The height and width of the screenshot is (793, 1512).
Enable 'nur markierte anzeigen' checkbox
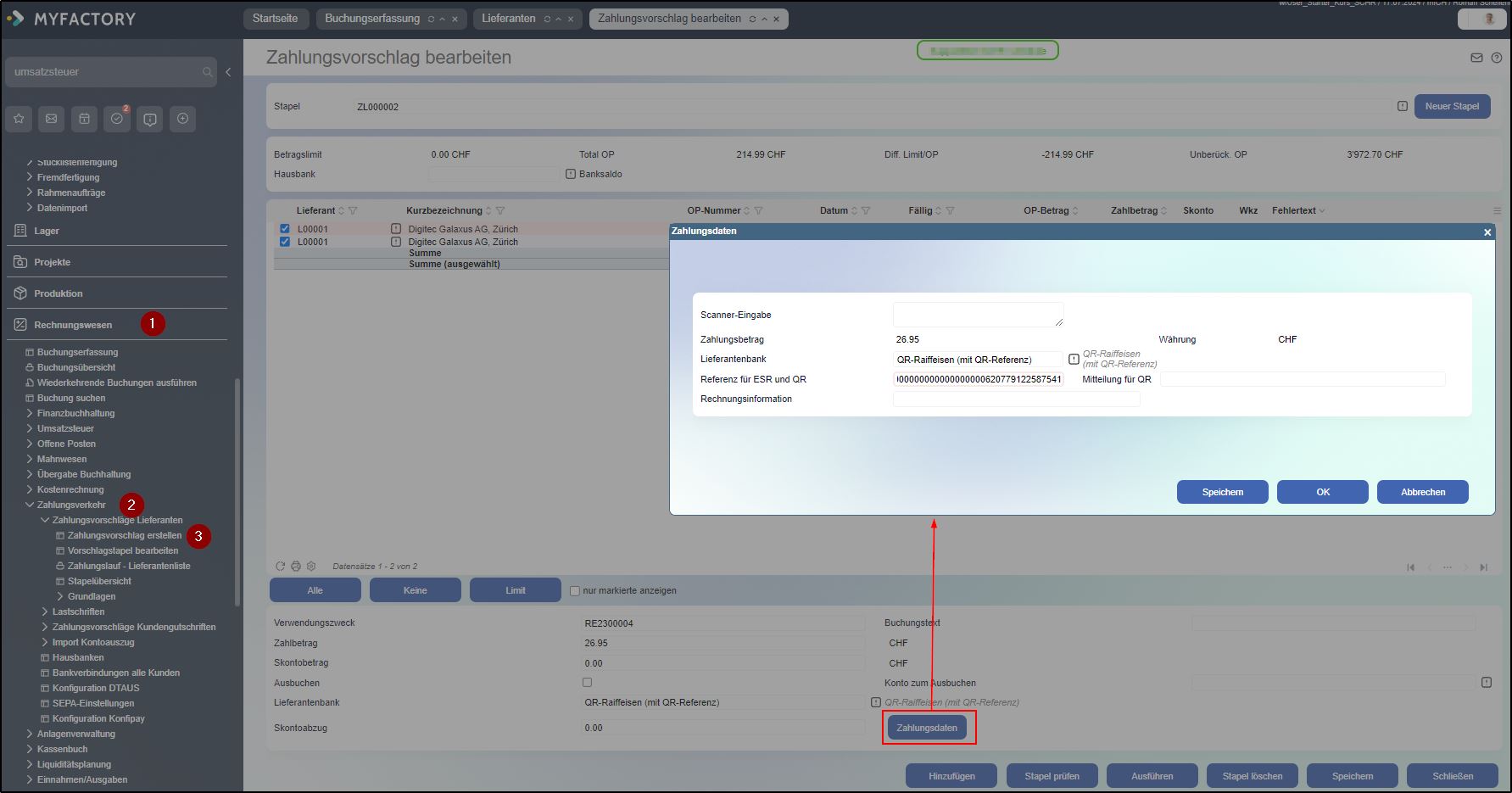[x=575, y=591]
